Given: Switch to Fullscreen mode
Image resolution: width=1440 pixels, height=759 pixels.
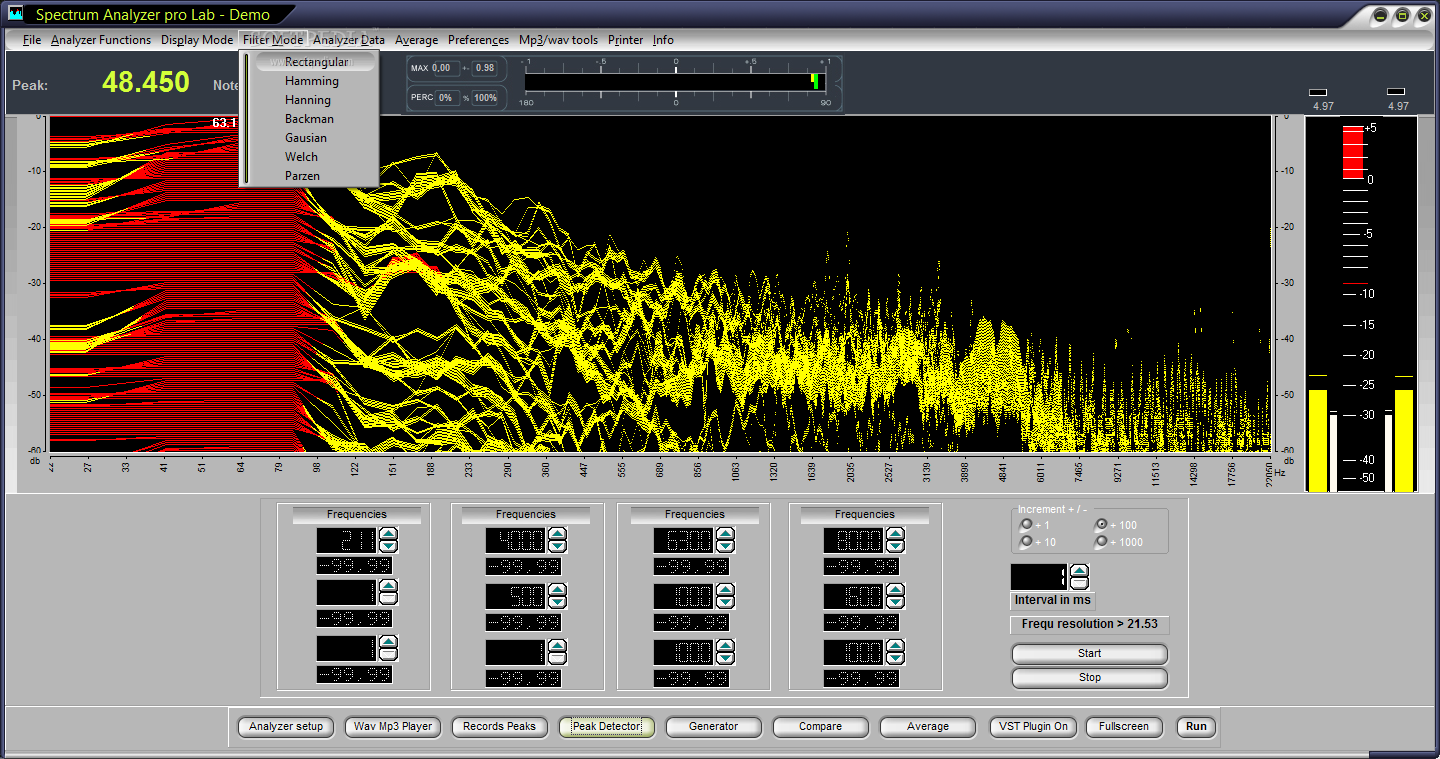Looking at the screenshot, I should click(x=1124, y=727).
